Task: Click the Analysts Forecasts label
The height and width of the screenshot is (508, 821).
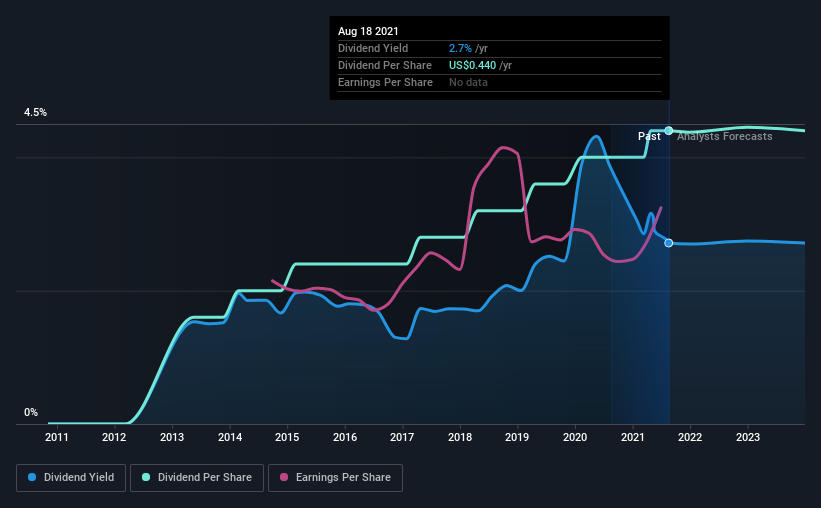Action: coord(725,136)
